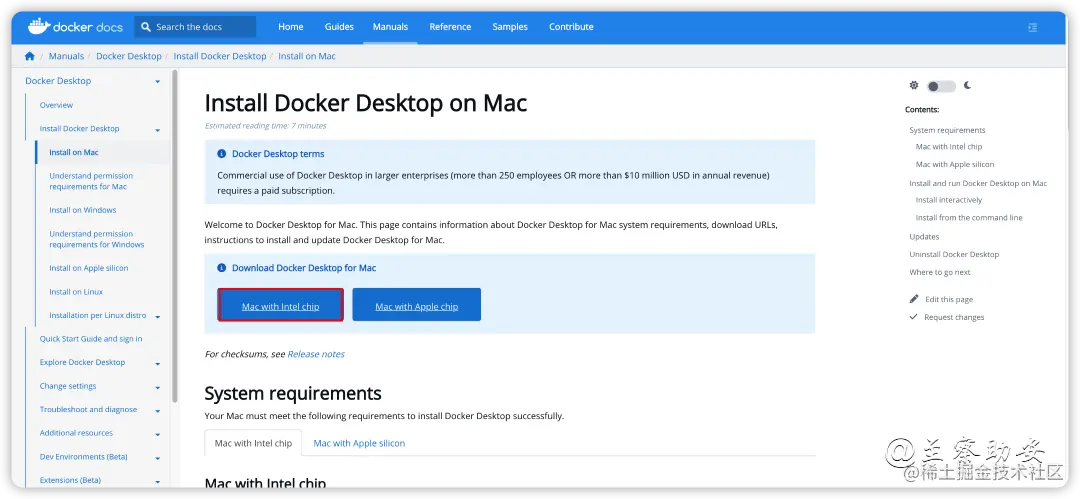Open Install on Linux in the sidebar

76,292
